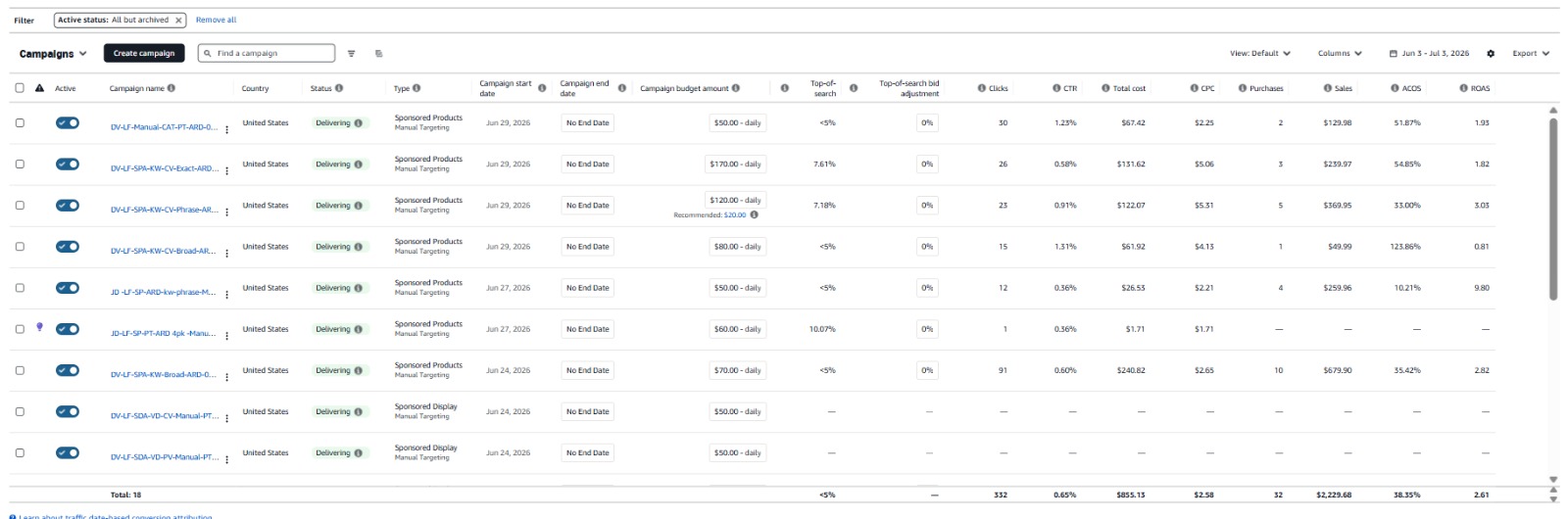
Task: Remove the Active status filter with X
Action: [178, 20]
